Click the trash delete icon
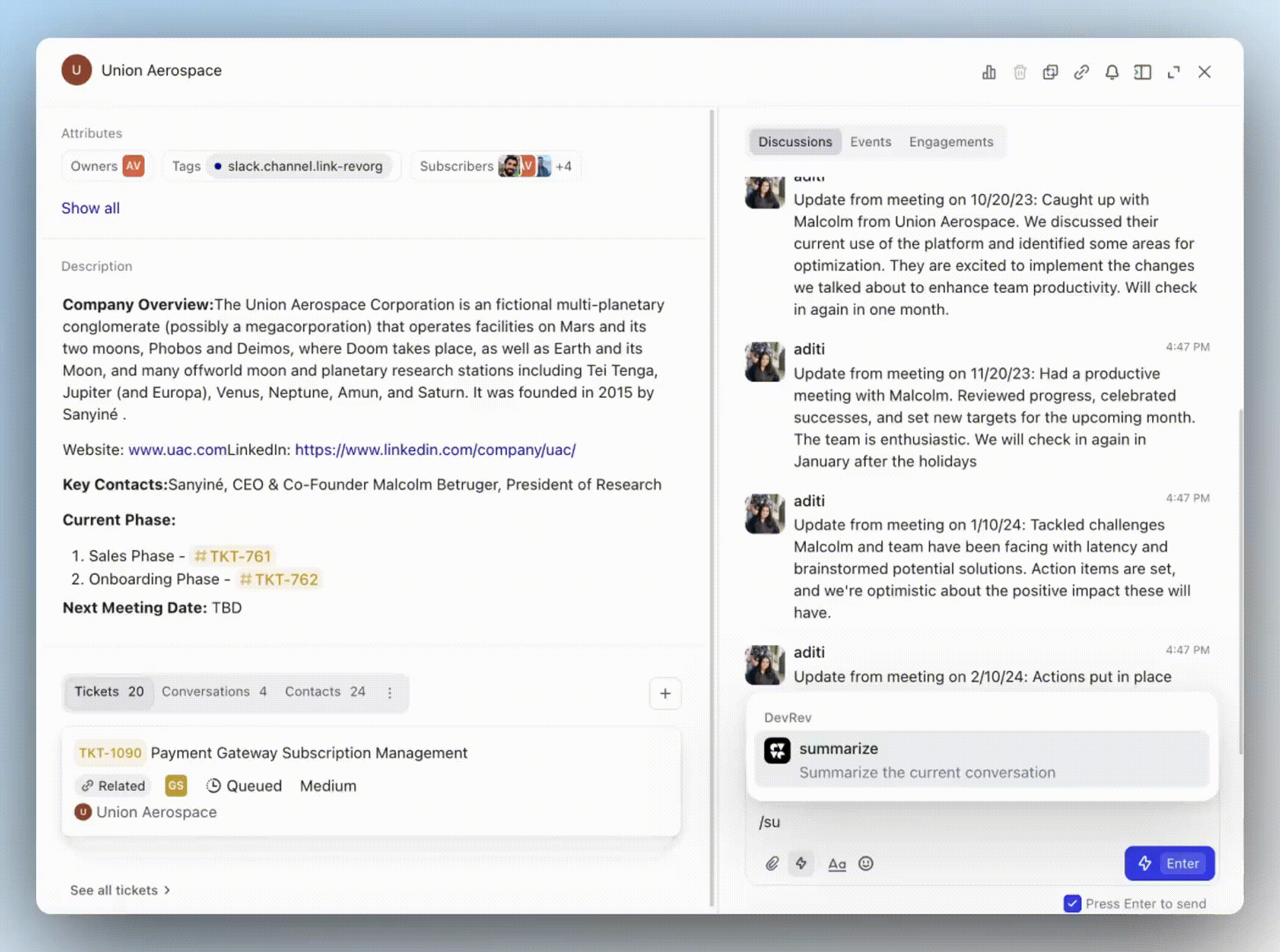The height and width of the screenshot is (952, 1280). pyautogui.click(x=1019, y=72)
